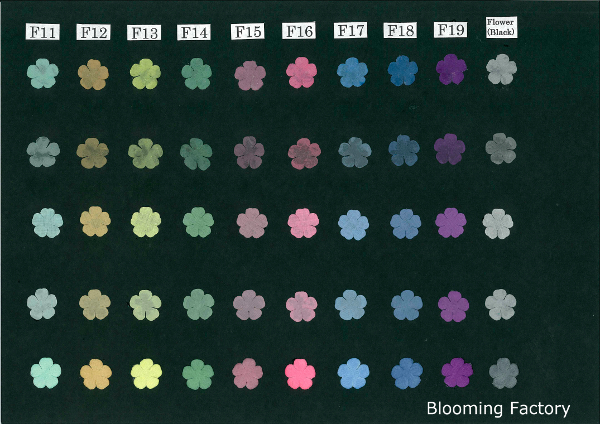Choose third-row pale yellow flower in F13 column

coord(146,222)
